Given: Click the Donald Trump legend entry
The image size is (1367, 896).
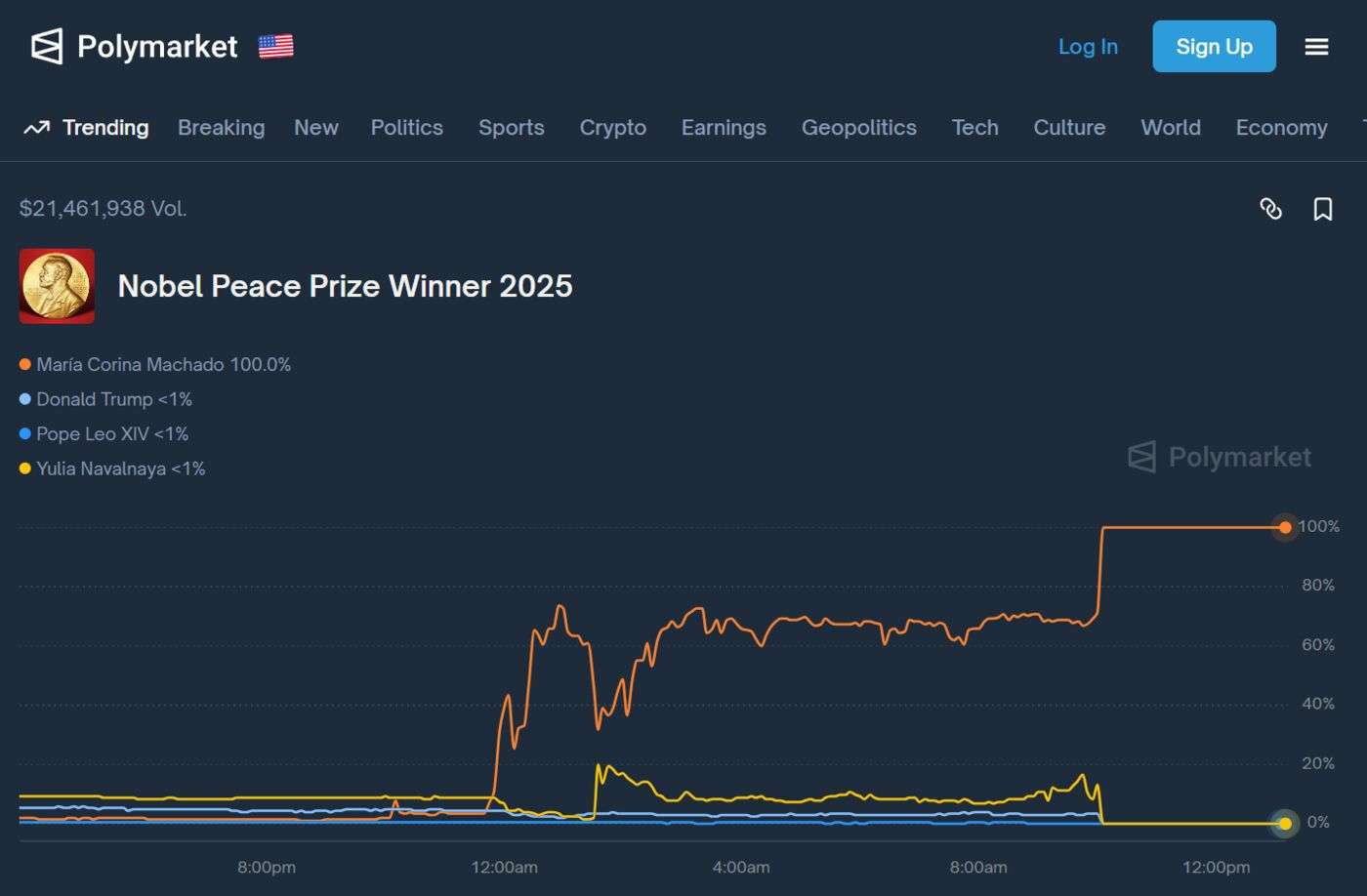Looking at the screenshot, I should tap(113, 399).
